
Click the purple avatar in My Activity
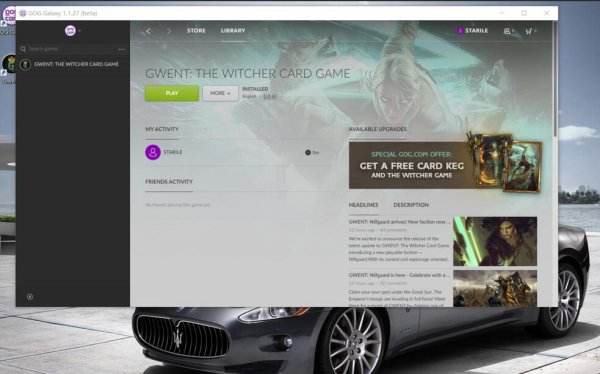click(153, 152)
